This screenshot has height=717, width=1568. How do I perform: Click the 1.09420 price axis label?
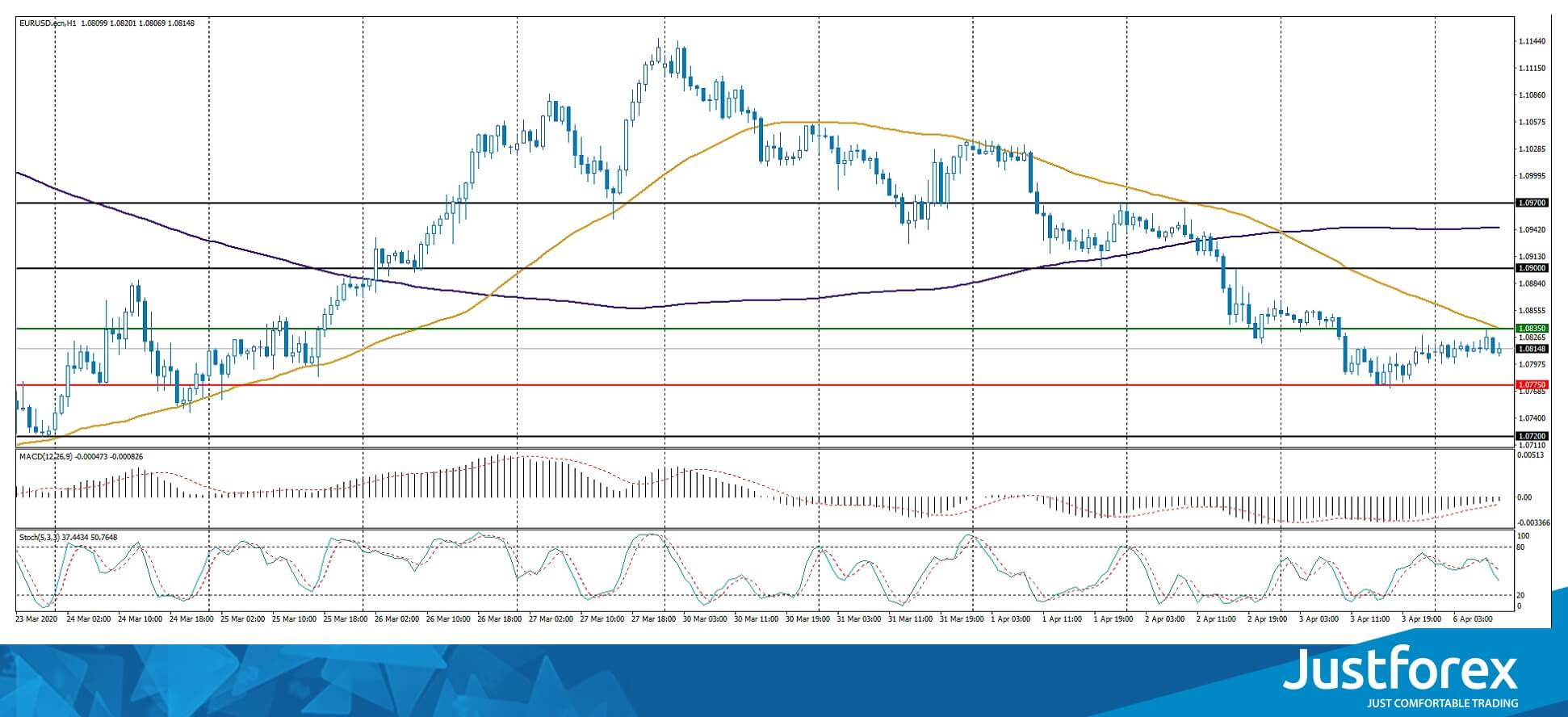pyautogui.click(x=1532, y=229)
